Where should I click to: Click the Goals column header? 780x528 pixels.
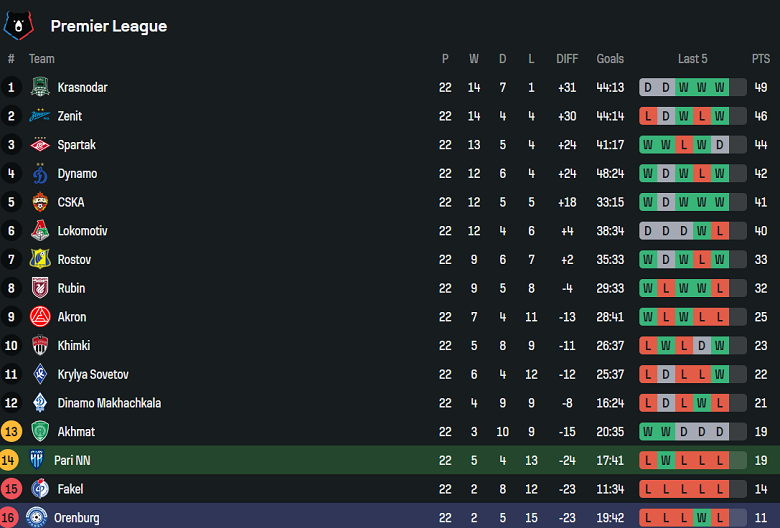coord(610,59)
